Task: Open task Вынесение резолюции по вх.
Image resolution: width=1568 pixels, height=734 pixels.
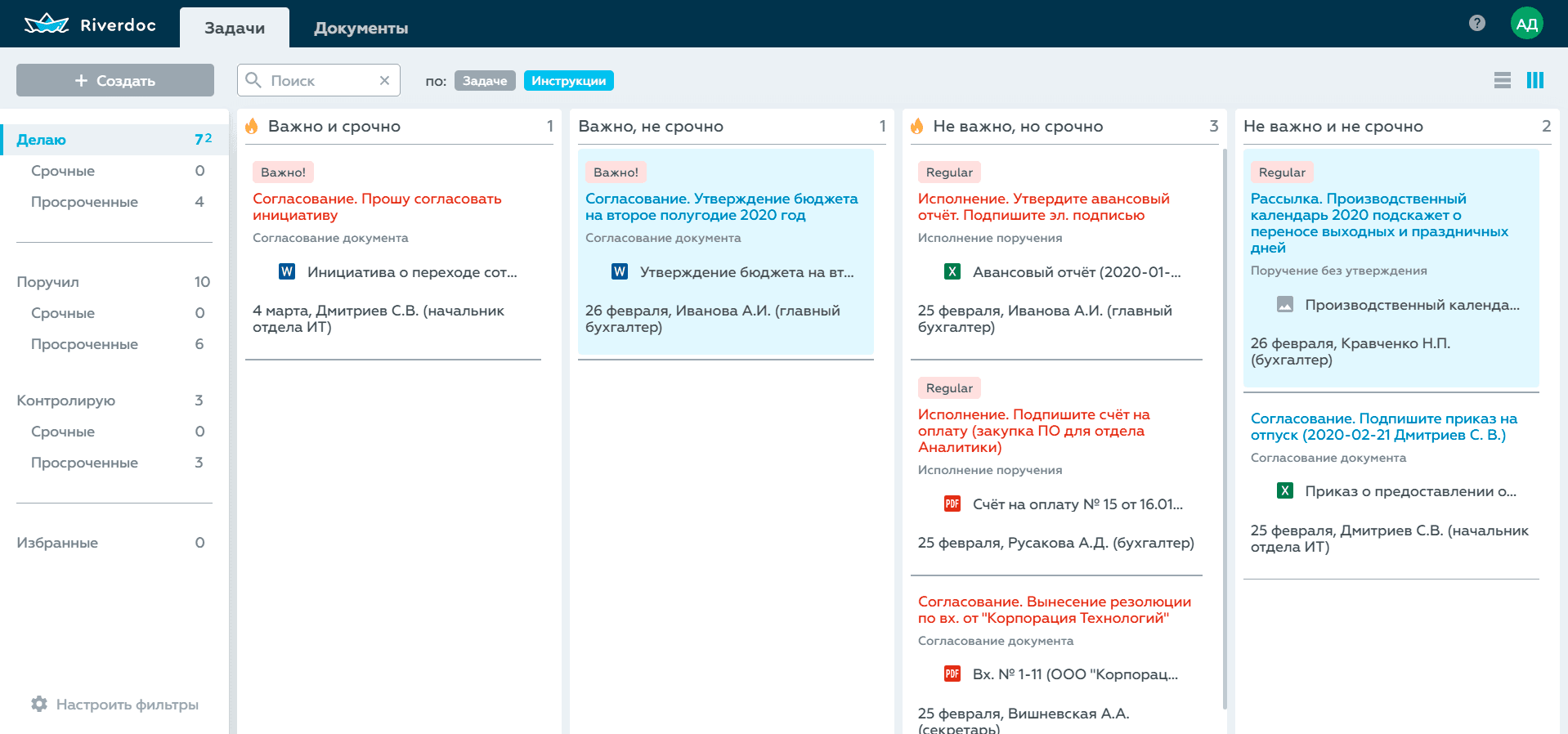Action: click(x=1055, y=610)
